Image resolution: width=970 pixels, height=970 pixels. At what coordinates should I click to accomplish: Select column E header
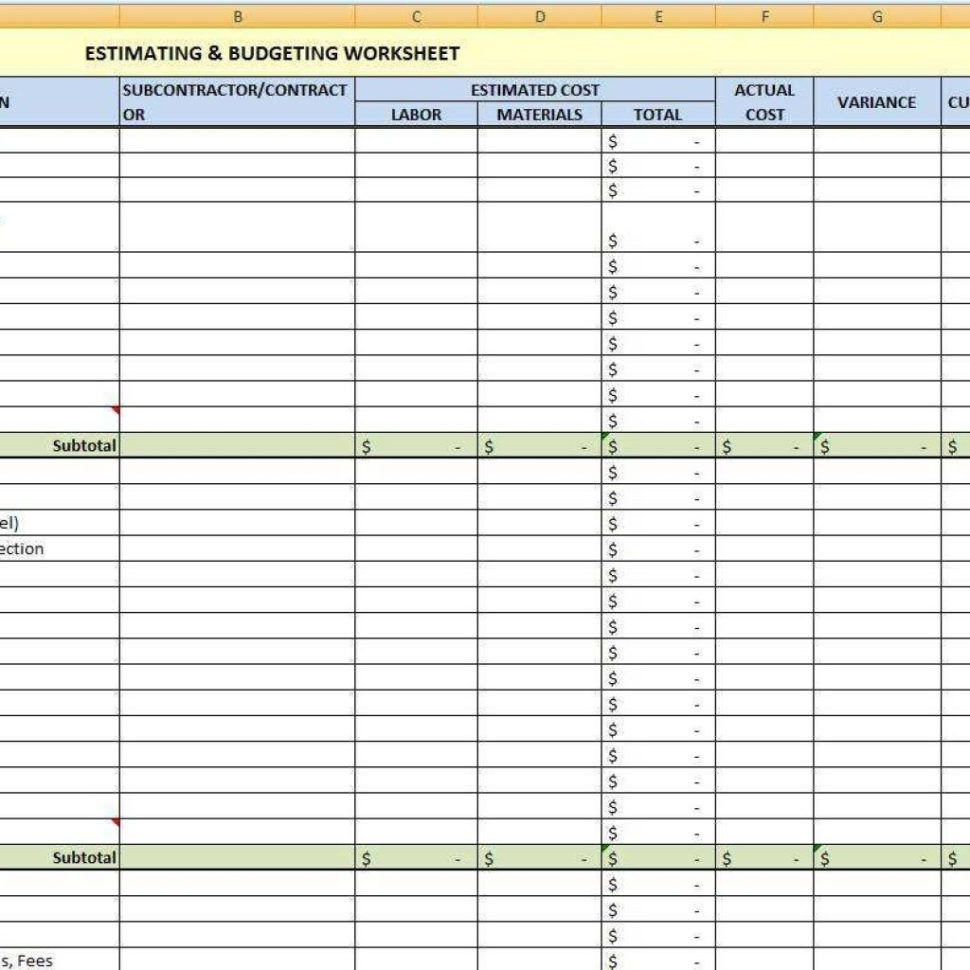tap(658, 15)
